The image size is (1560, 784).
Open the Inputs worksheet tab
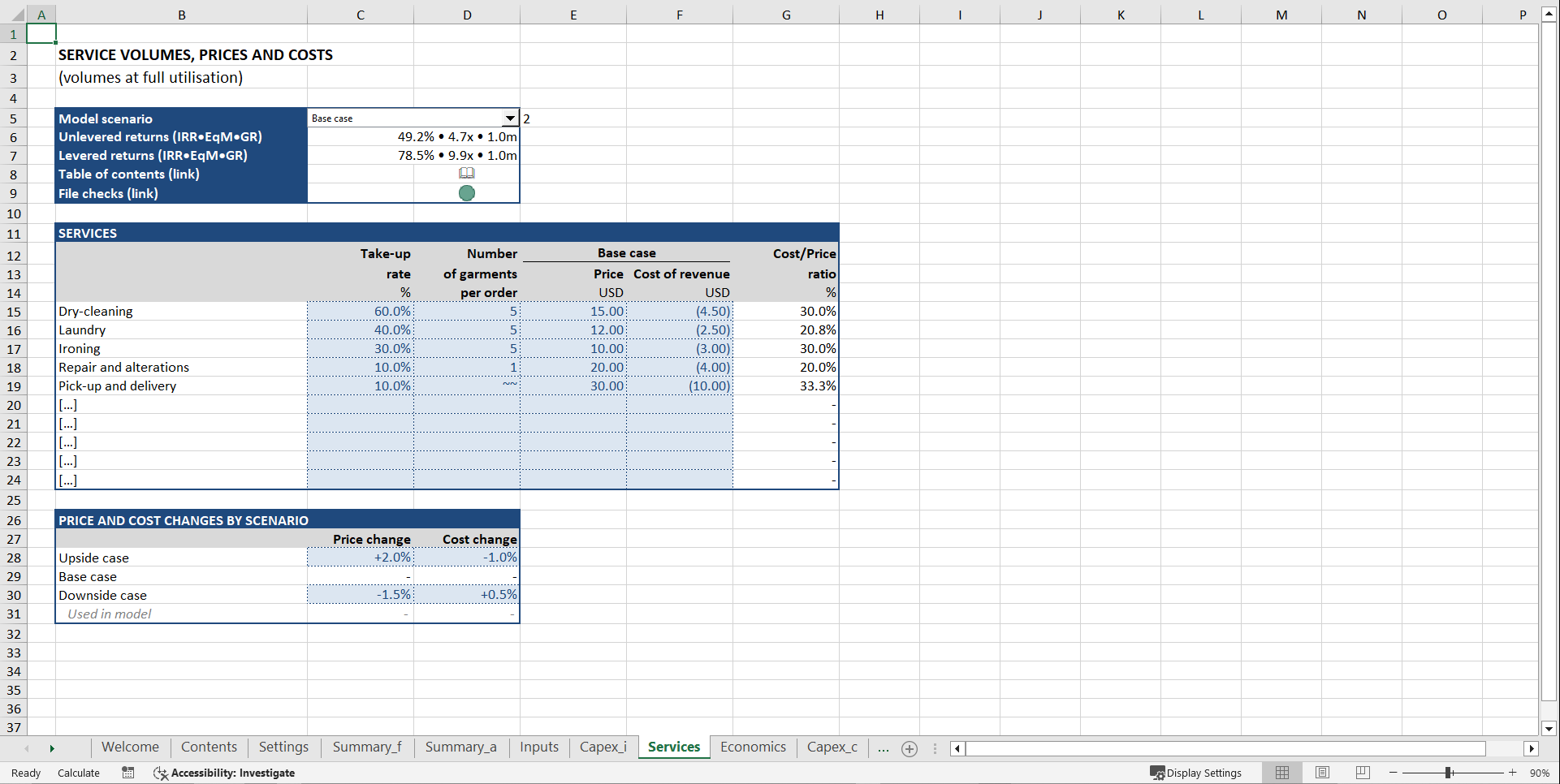point(538,747)
